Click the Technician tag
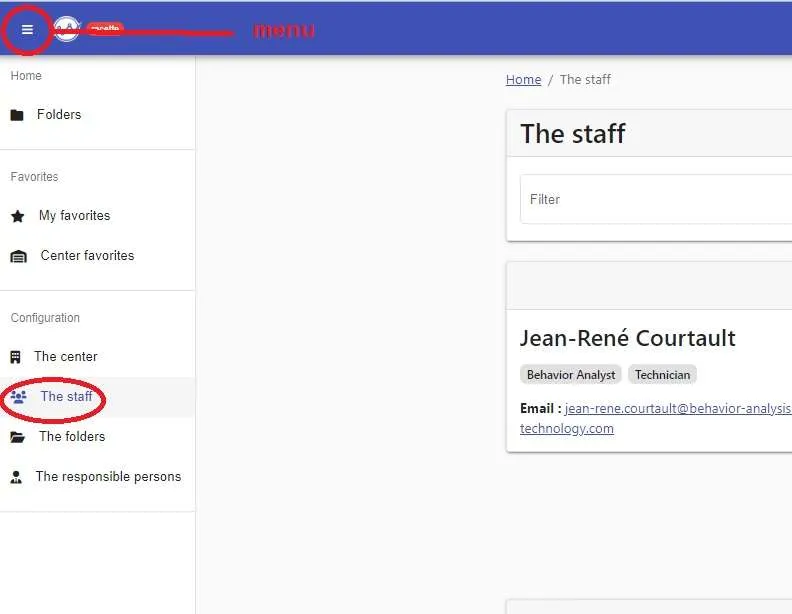Image resolution: width=792 pixels, height=614 pixels. [662, 375]
